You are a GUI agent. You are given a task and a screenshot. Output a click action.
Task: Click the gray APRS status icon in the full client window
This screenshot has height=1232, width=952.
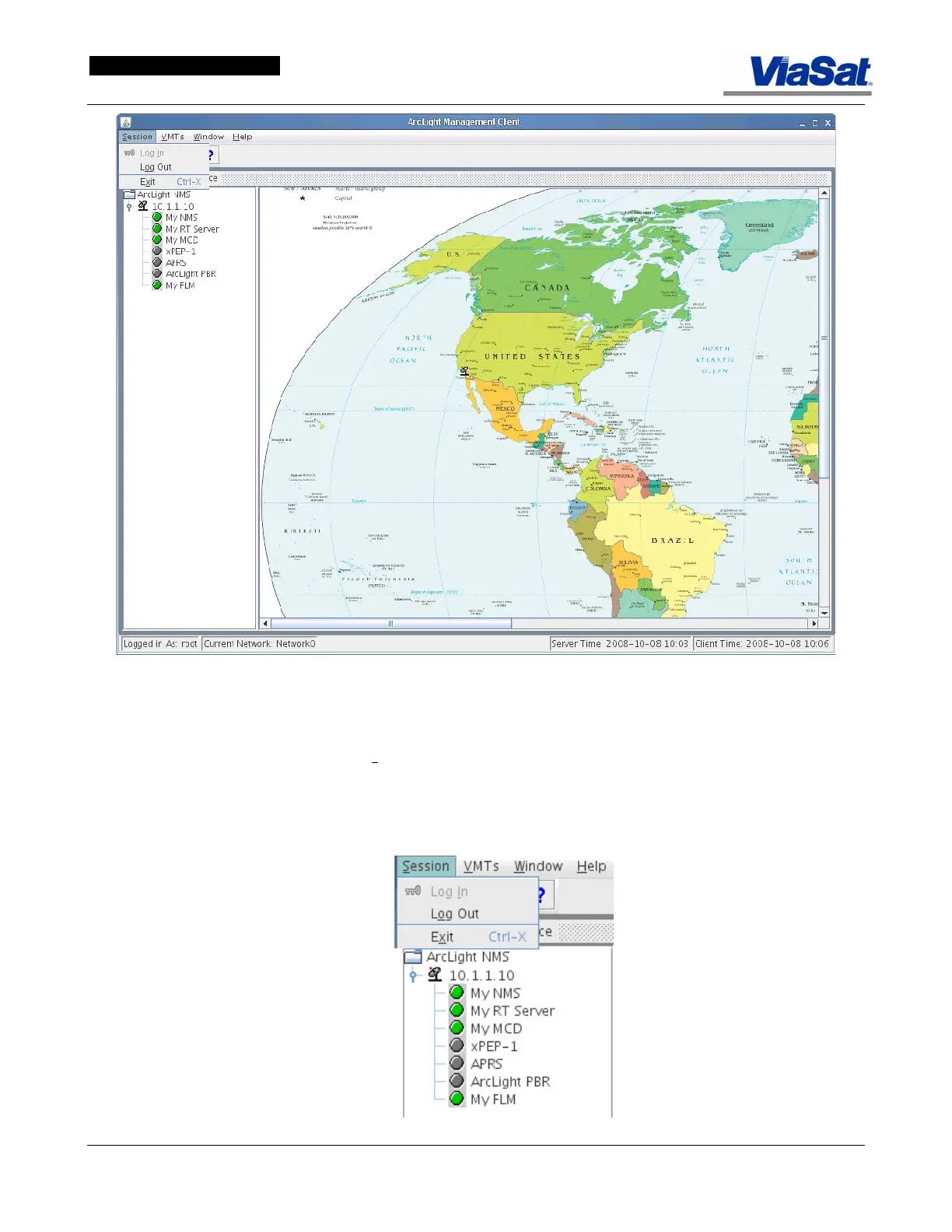point(157,263)
